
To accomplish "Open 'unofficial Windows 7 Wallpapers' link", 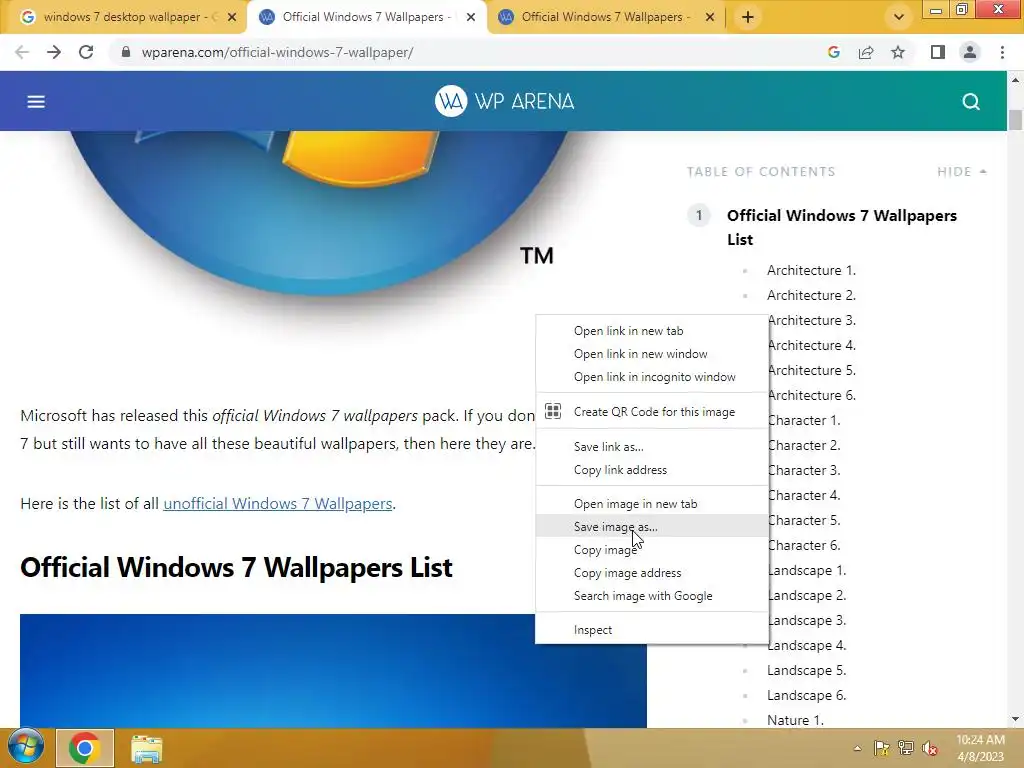I will pos(278,504).
